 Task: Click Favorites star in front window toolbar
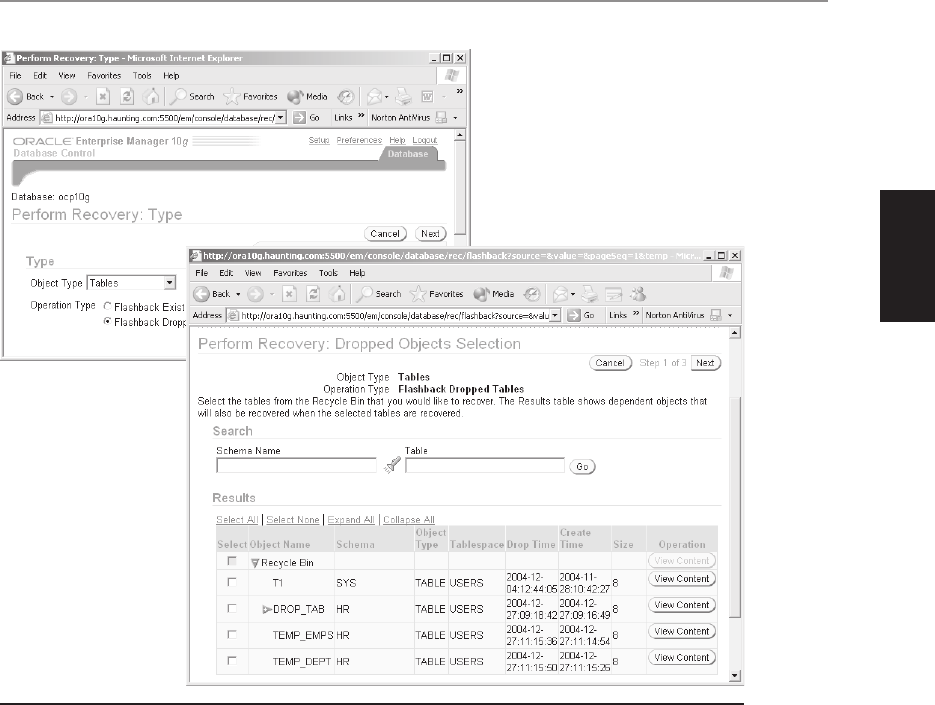pos(419,293)
